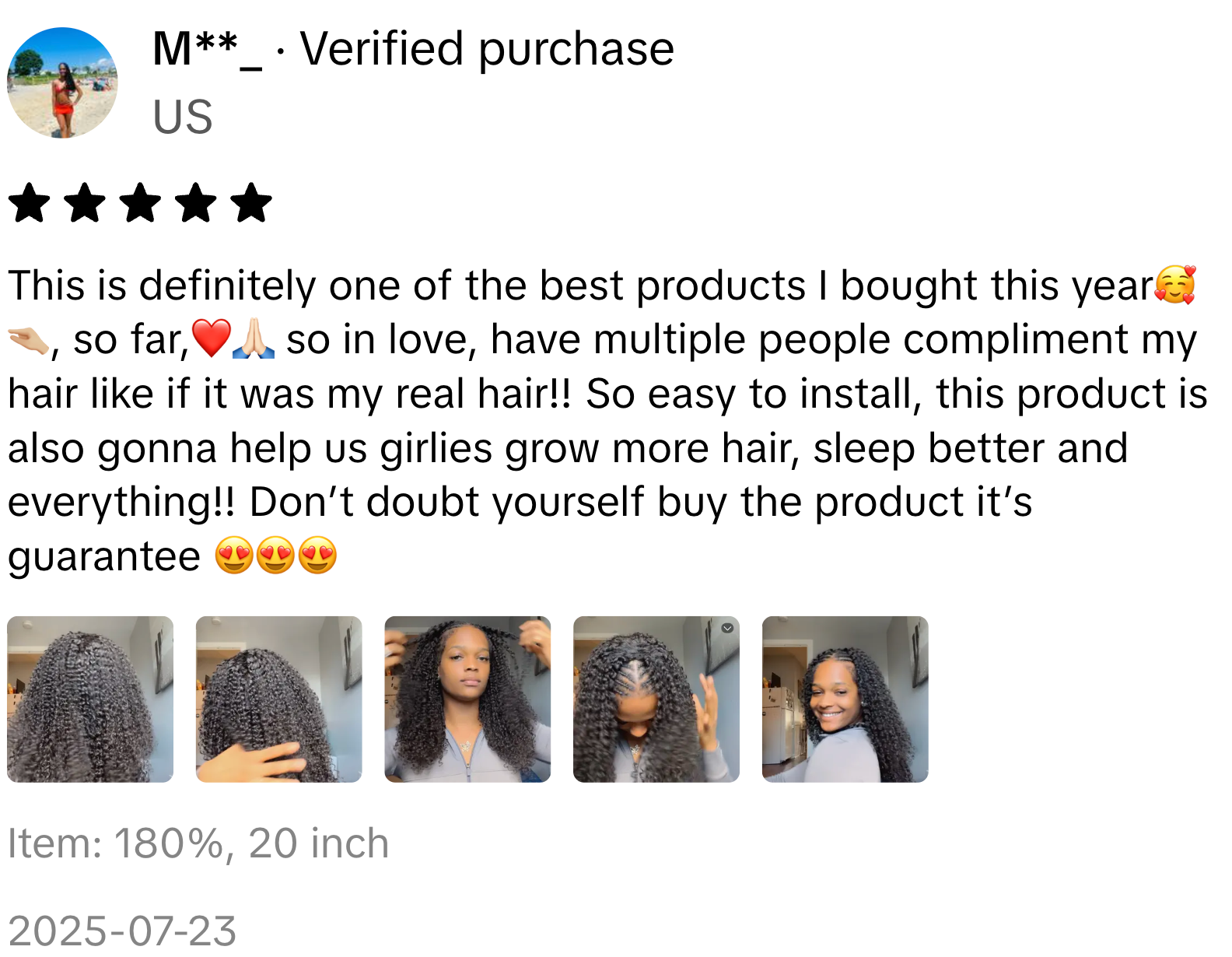Click the review date 2025-07-23
This screenshot has width=1232, height=957.
[122, 931]
